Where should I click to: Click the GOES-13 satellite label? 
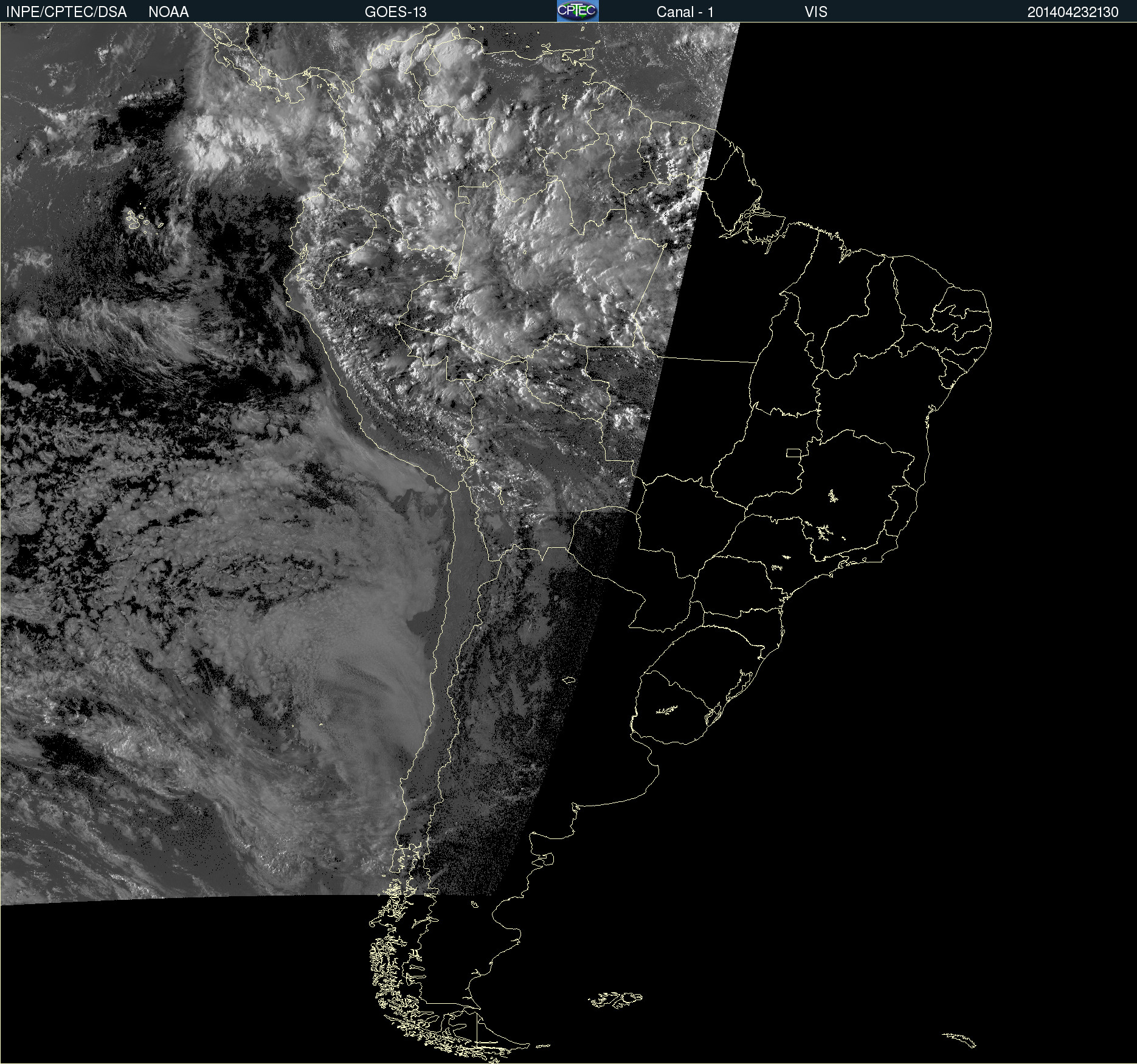[395, 12]
